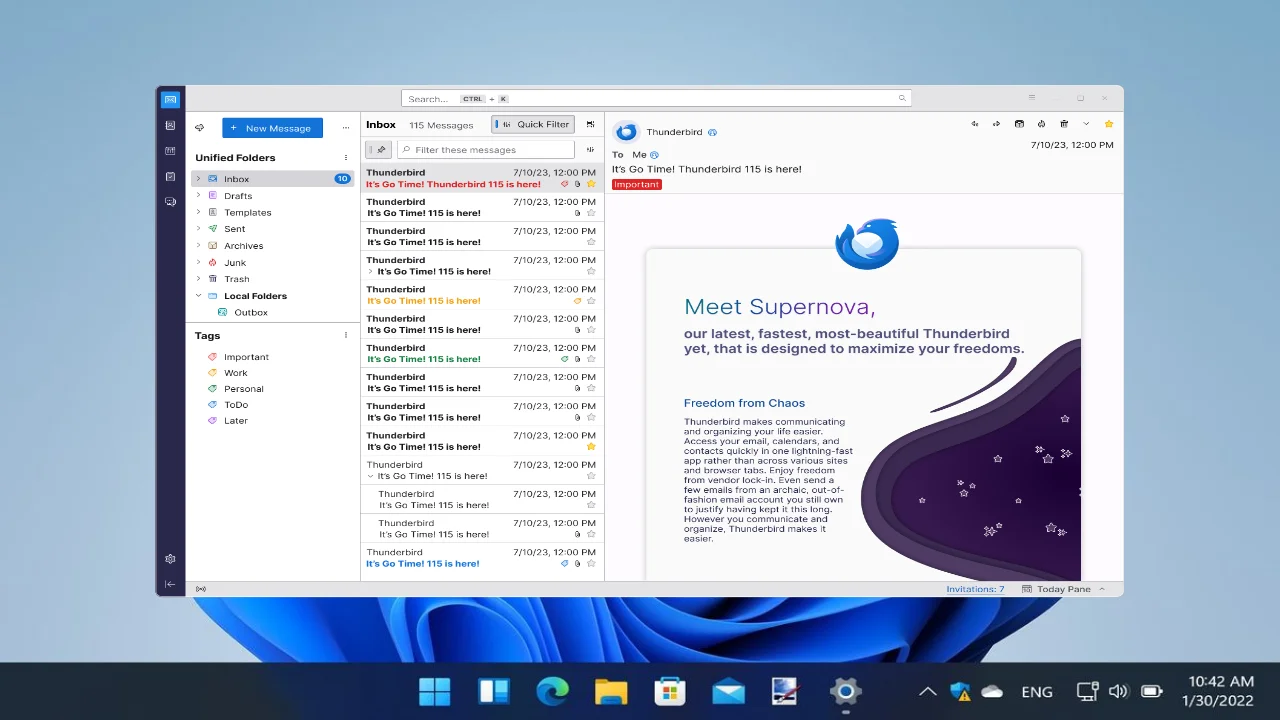The image size is (1280, 720).
Task: Open quick filter bar options icon
Action: coord(590,149)
